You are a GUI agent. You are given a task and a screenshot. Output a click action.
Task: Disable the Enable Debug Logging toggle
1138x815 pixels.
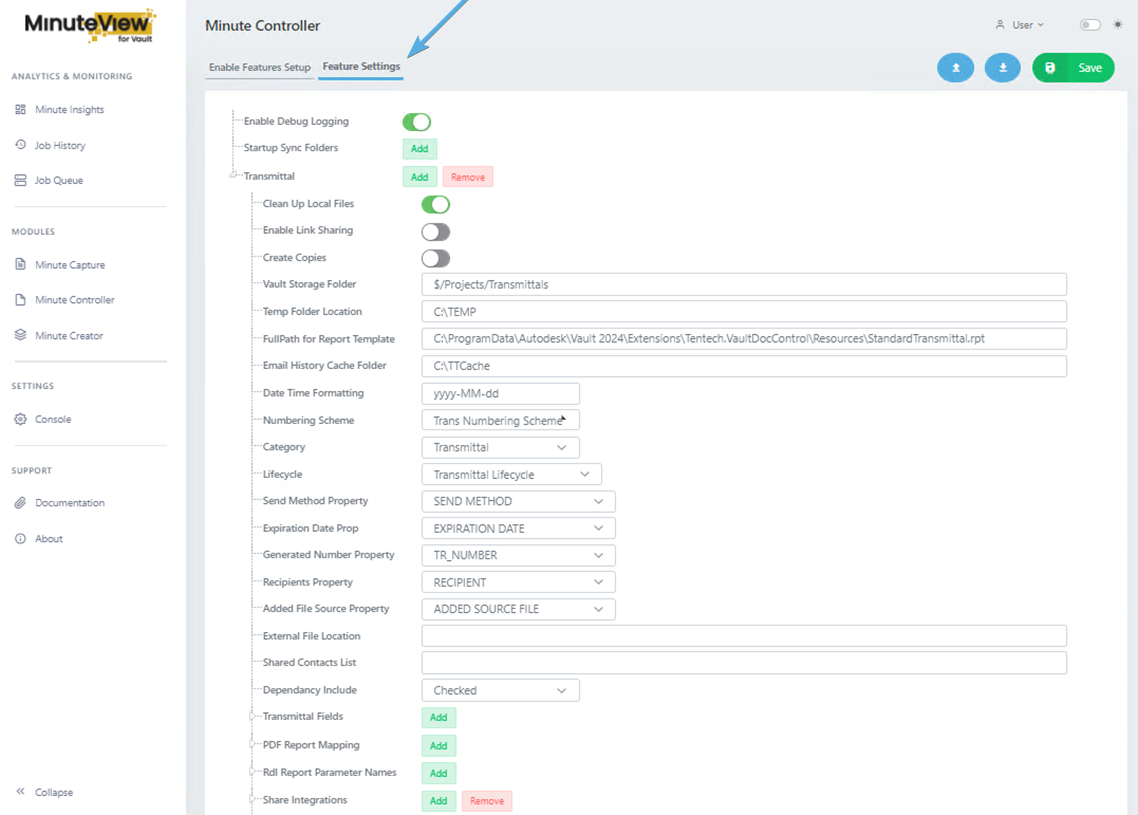(x=416, y=122)
